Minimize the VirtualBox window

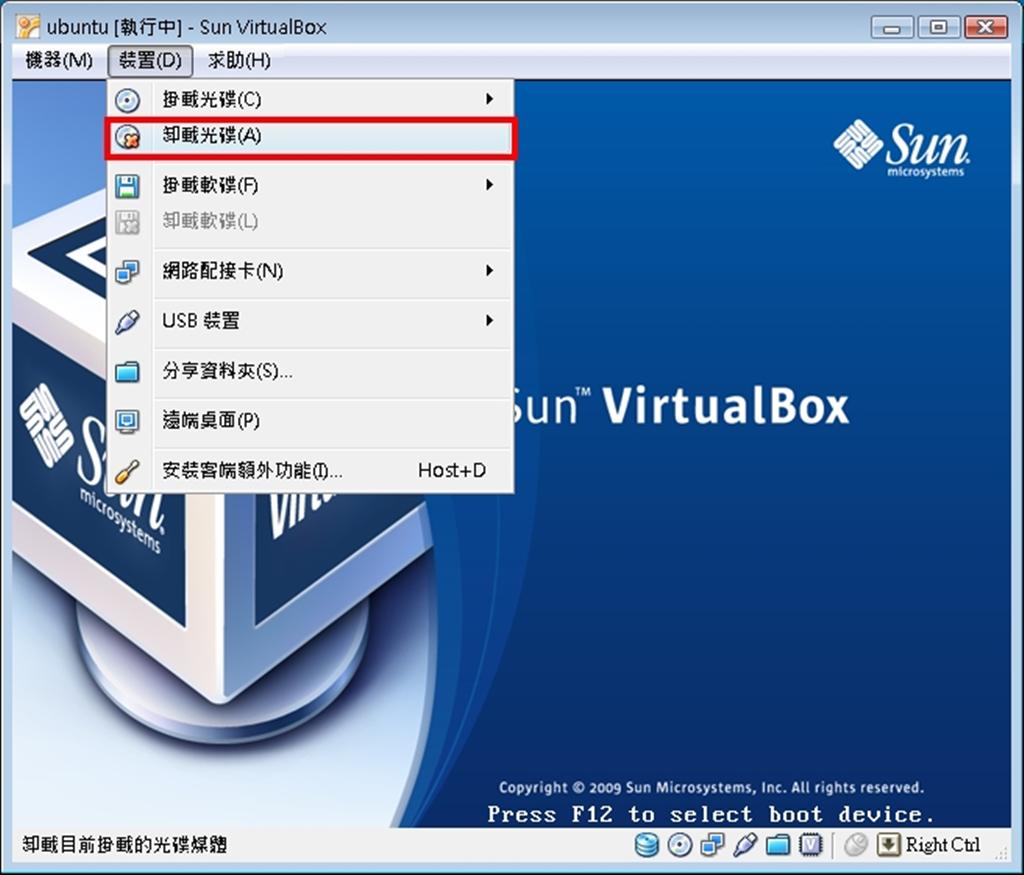pyautogui.click(x=892, y=27)
